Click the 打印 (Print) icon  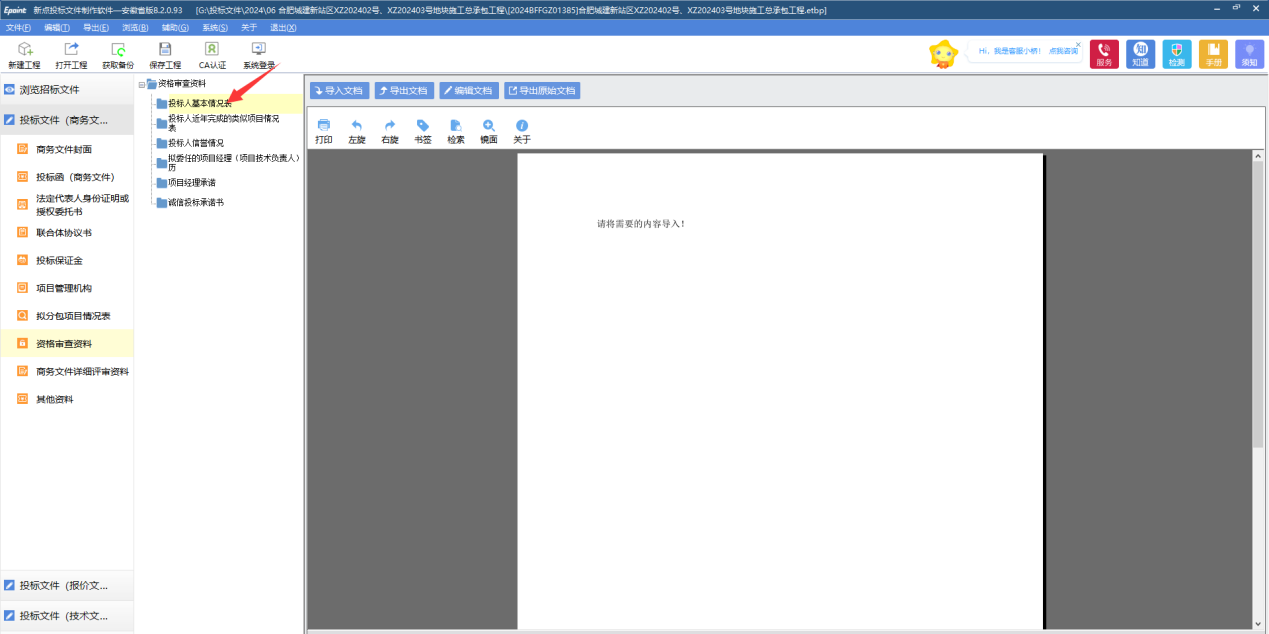323,131
